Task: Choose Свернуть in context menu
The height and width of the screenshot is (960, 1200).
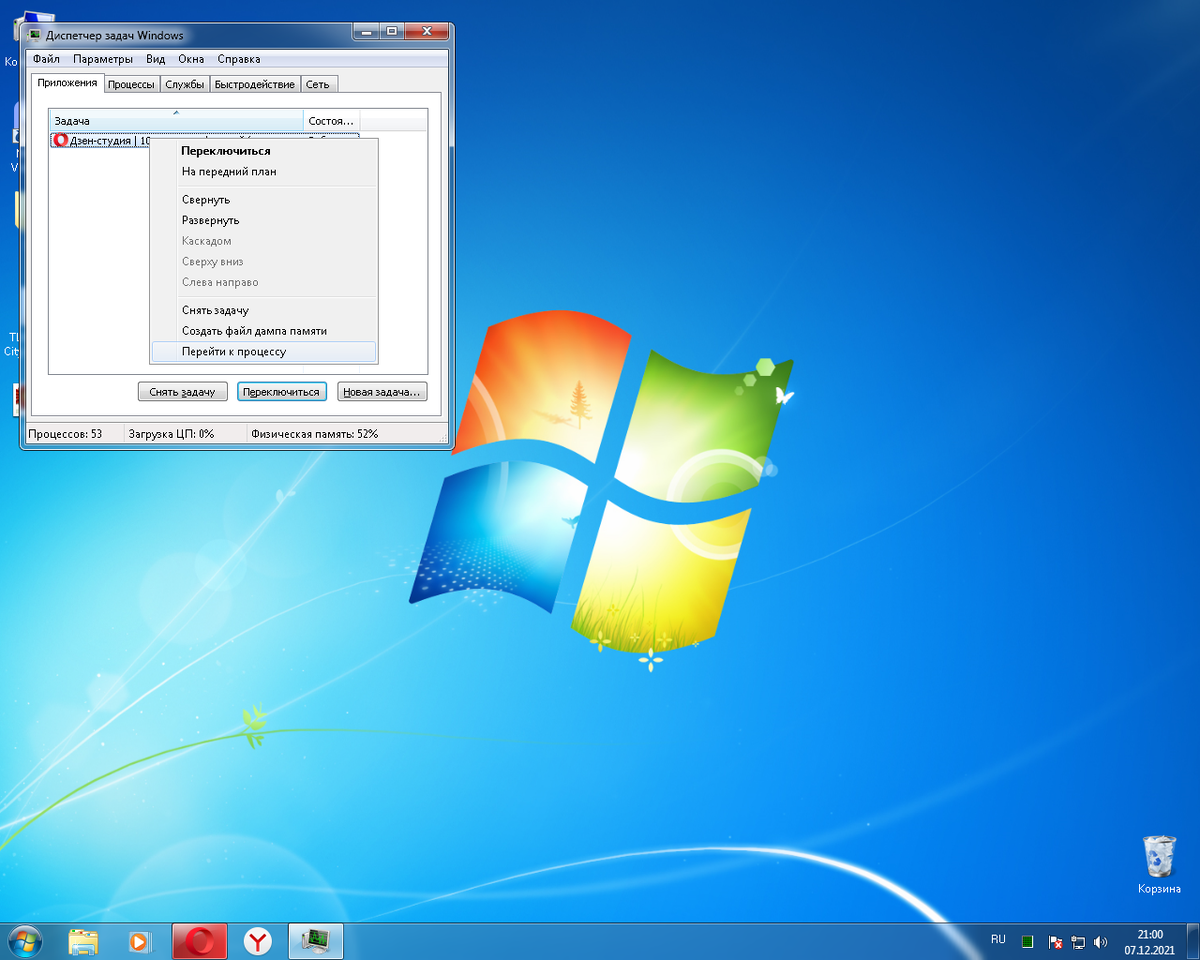Action: click(x=264, y=200)
